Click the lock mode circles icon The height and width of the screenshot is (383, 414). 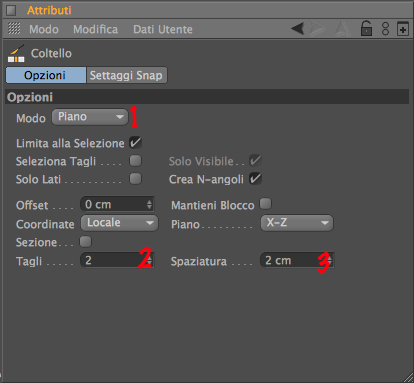[385, 29]
